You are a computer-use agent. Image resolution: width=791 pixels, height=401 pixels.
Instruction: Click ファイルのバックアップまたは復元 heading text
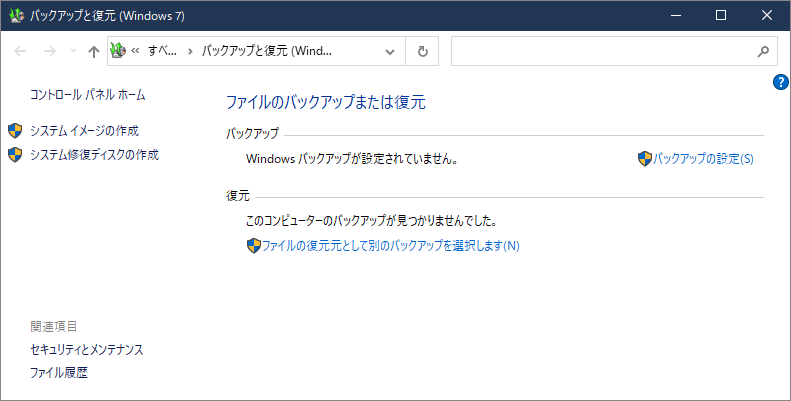[x=325, y=102]
